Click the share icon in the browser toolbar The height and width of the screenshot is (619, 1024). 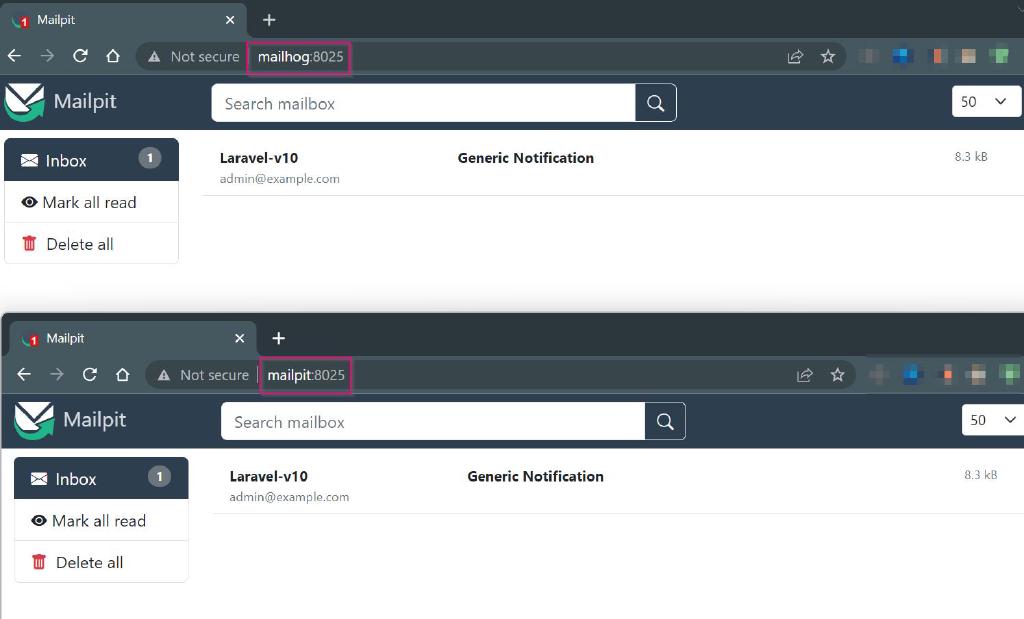click(x=795, y=56)
